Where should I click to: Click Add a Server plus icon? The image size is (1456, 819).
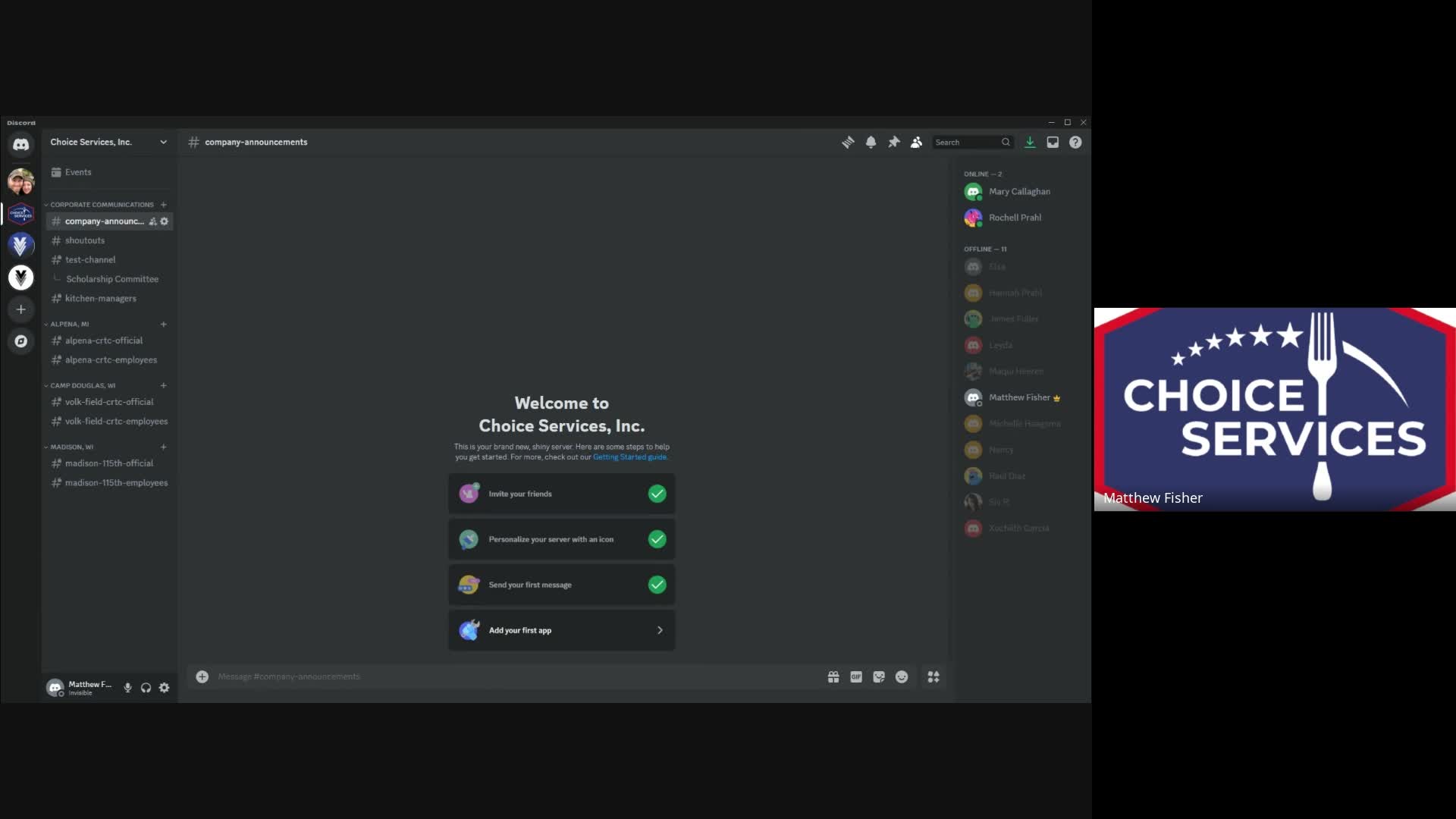21,309
